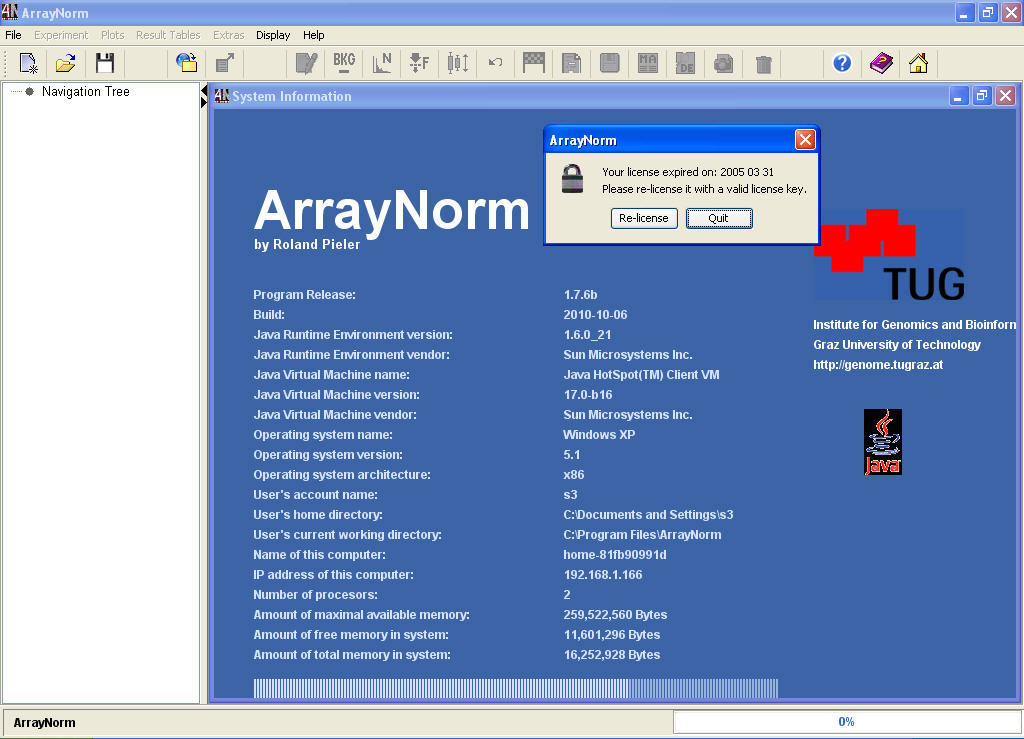The image size is (1024, 739).
Task: Click the Java logo image
Action: (882, 442)
